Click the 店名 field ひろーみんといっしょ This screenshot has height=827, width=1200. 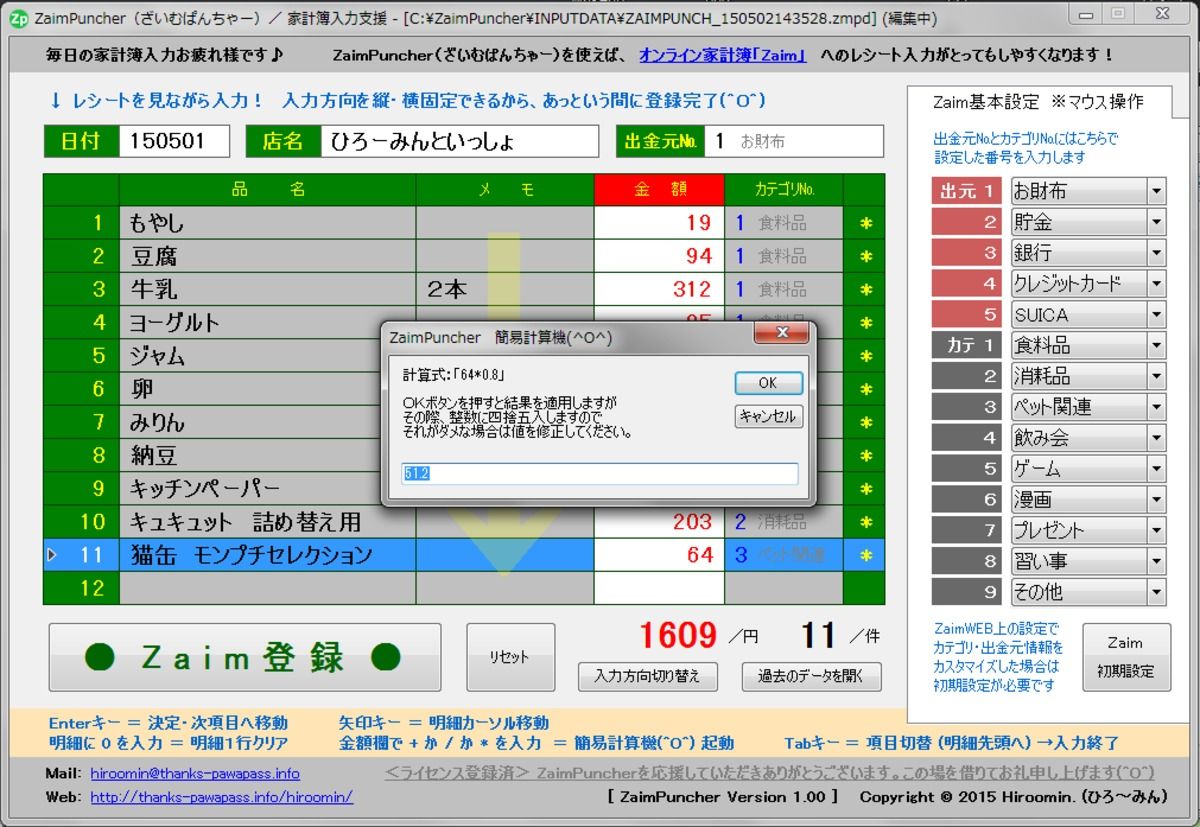click(459, 141)
